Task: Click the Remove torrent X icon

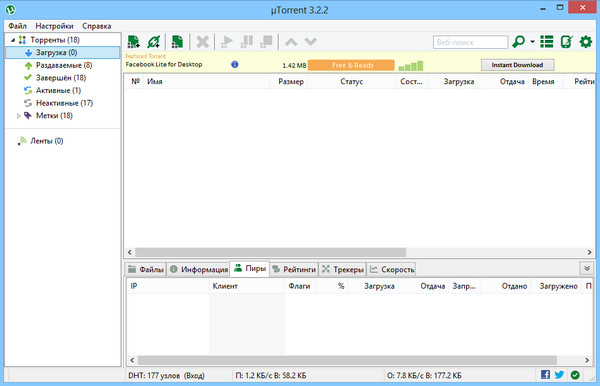Action: 202,42
